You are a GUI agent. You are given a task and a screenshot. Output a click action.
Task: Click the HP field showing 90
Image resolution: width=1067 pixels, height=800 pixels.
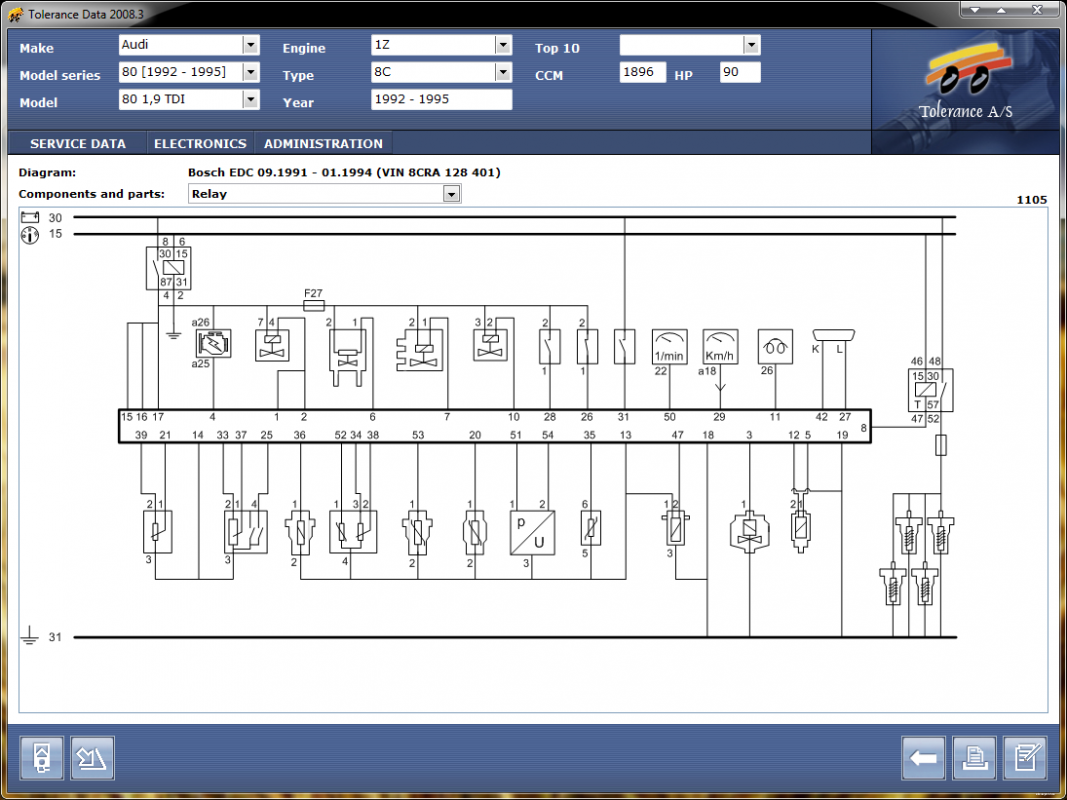[x=740, y=72]
